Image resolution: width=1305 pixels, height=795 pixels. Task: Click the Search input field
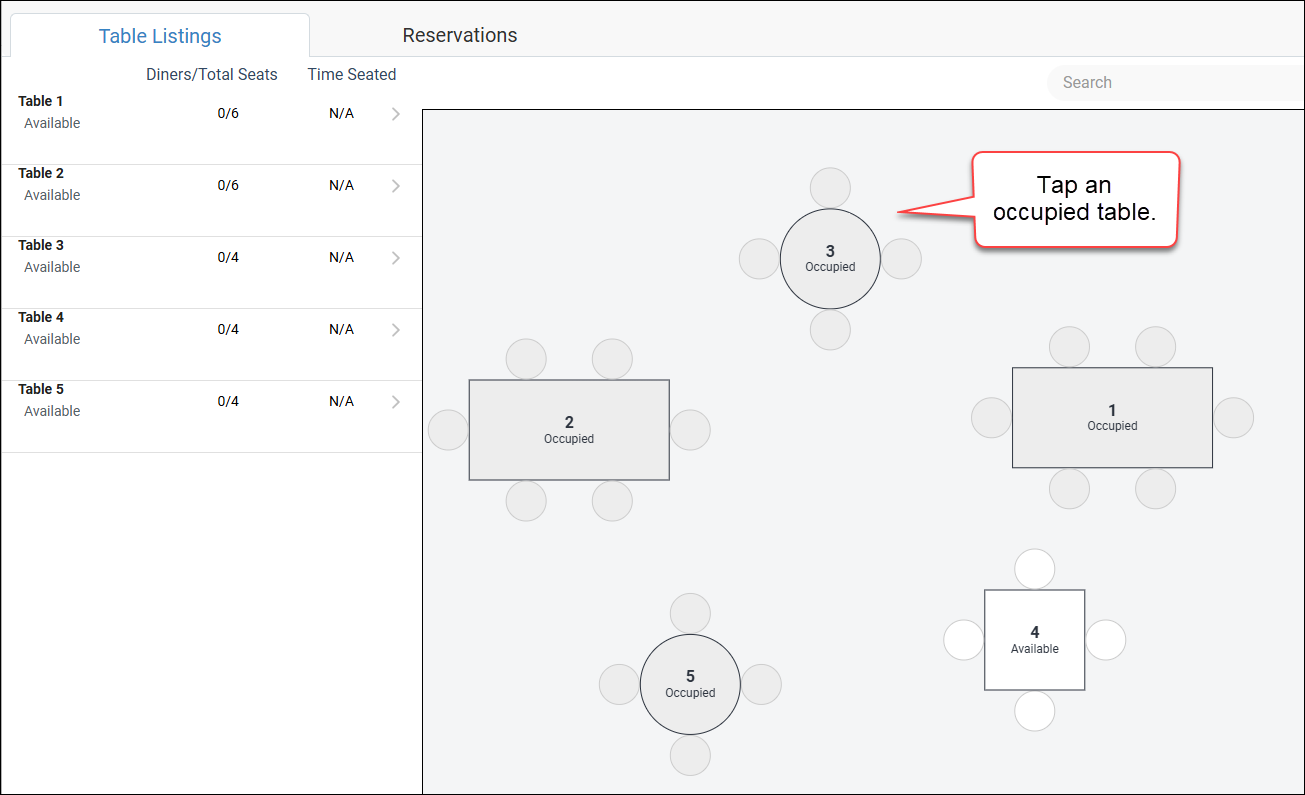(1176, 83)
